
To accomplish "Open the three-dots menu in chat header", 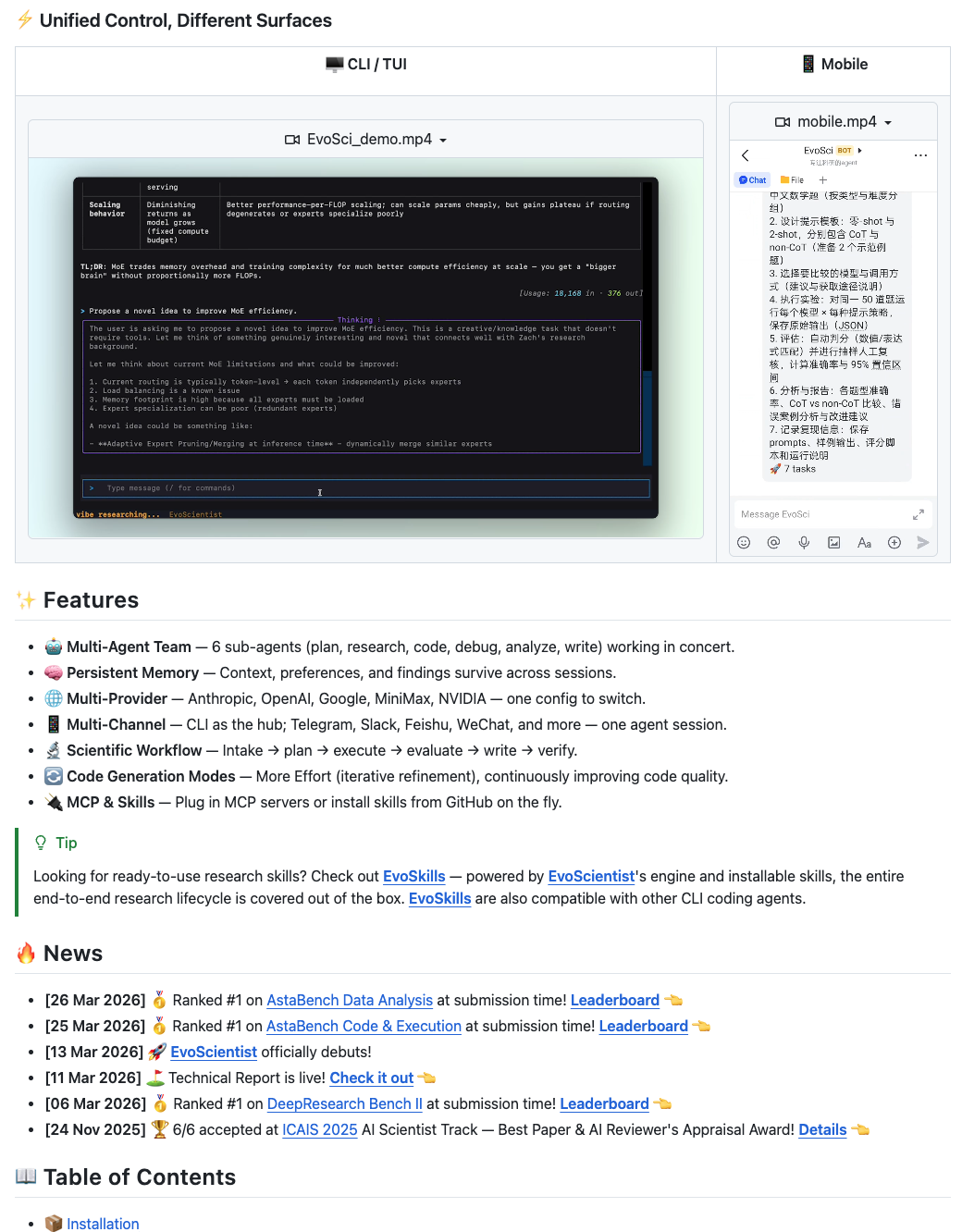I will coord(920,155).
